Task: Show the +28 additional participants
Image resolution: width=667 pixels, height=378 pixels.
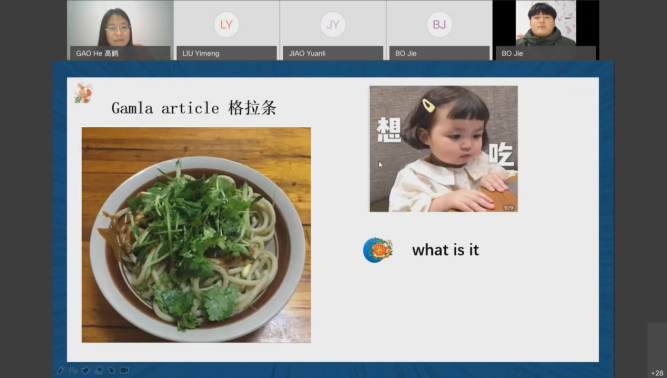Action: tap(657, 373)
